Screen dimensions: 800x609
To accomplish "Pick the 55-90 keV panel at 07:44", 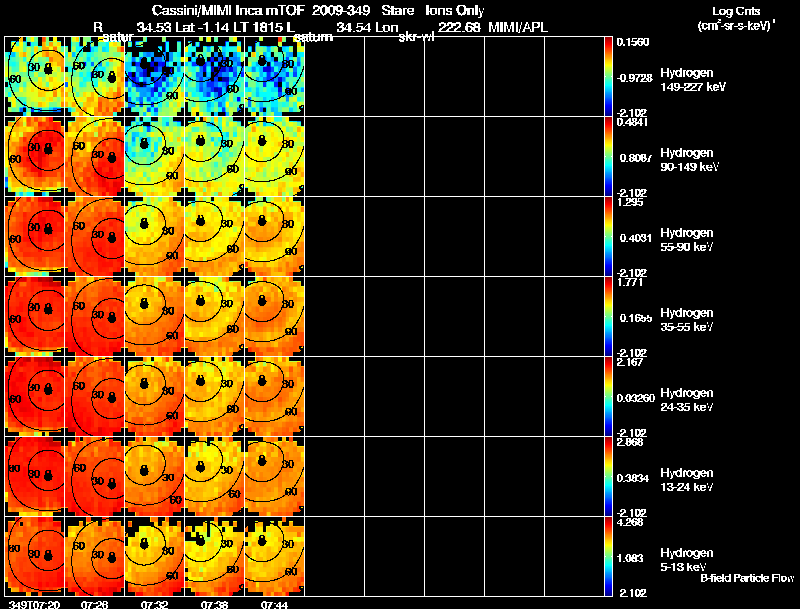I will 274,237.
